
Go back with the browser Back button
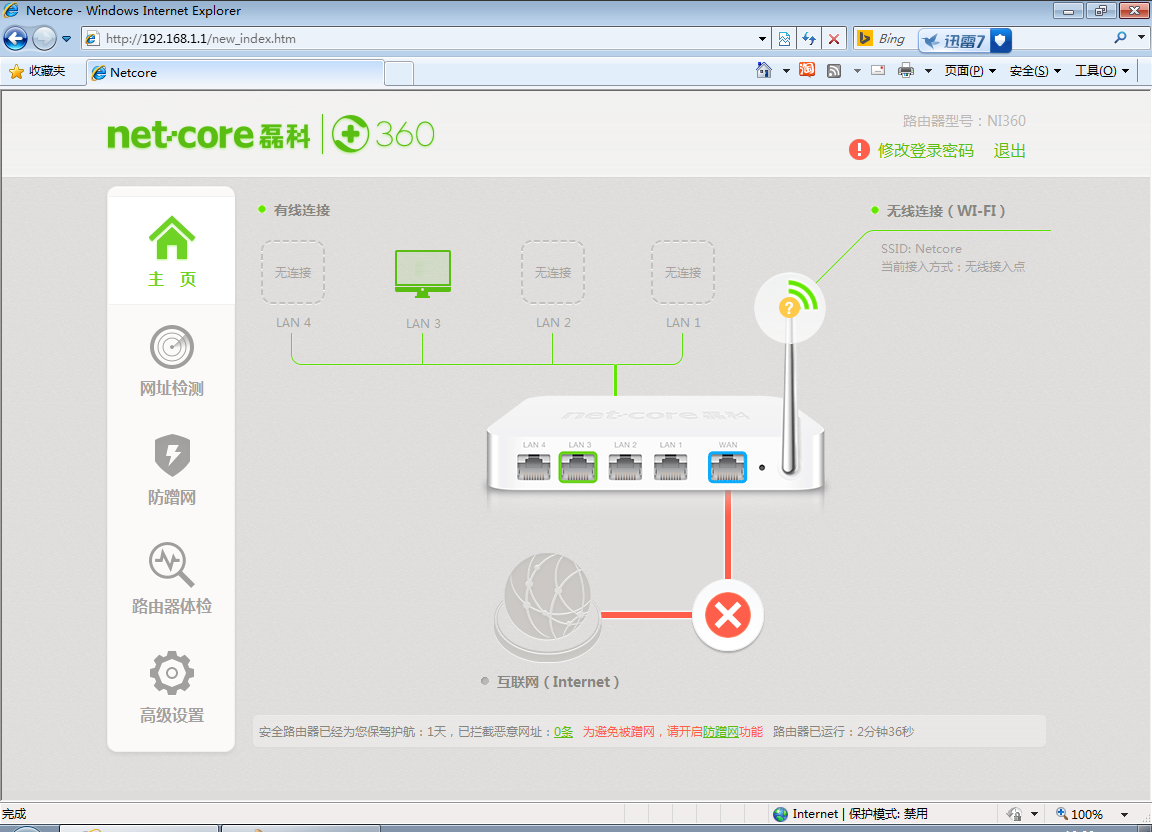pos(15,38)
